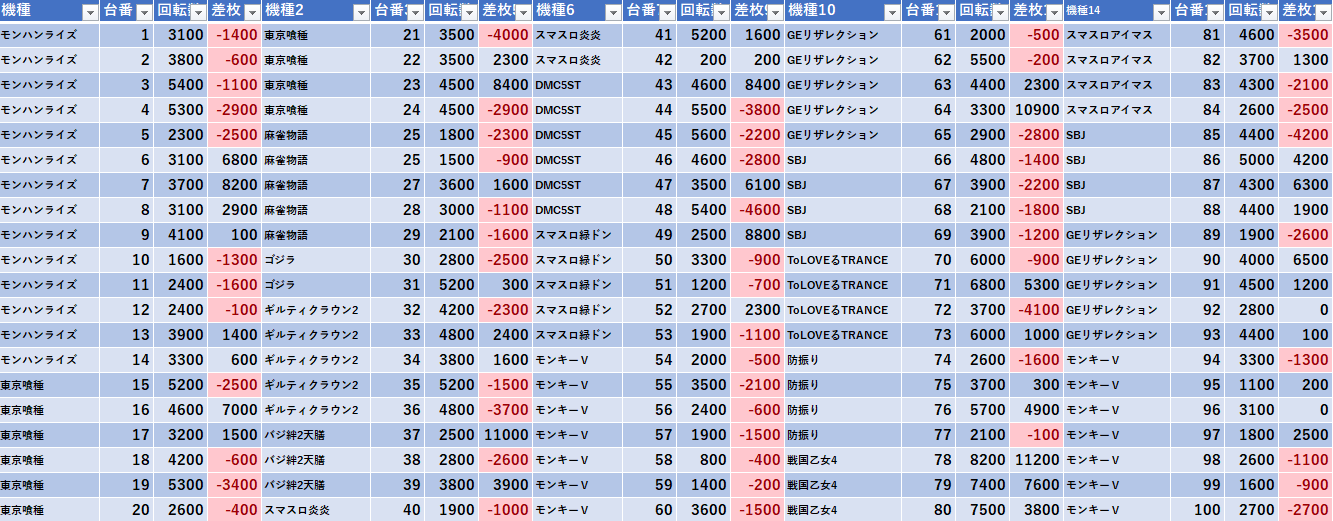This screenshot has height=521, width=1333.
Task: Open 差枚 filter dropdown left of 機種6 header
Action: 521,12
